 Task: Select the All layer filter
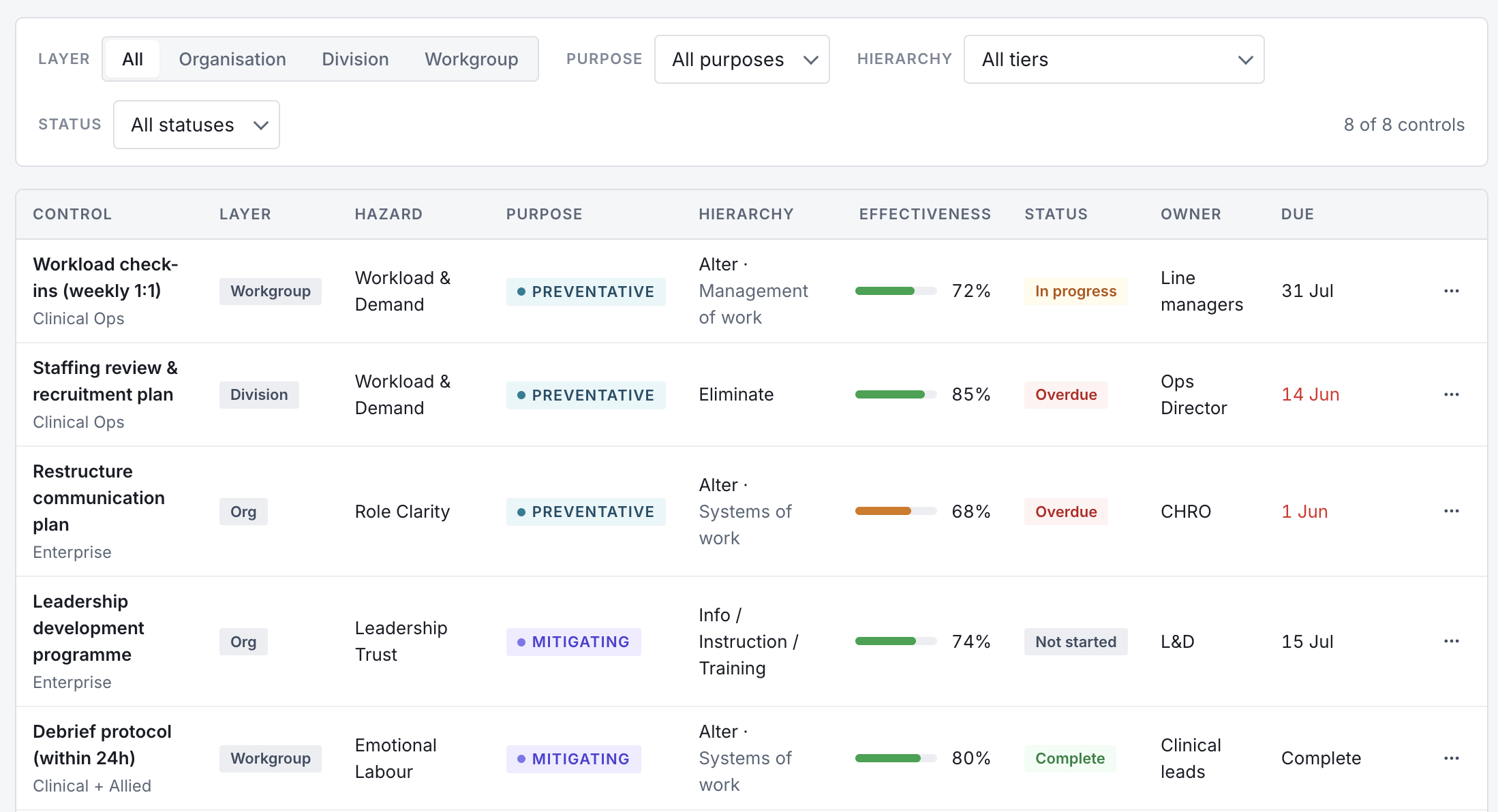point(132,59)
